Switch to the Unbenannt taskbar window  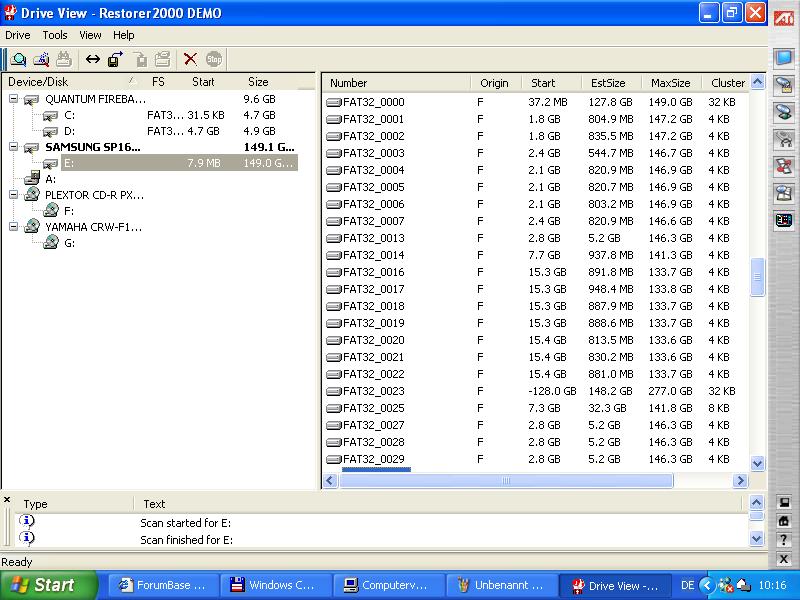point(501,585)
